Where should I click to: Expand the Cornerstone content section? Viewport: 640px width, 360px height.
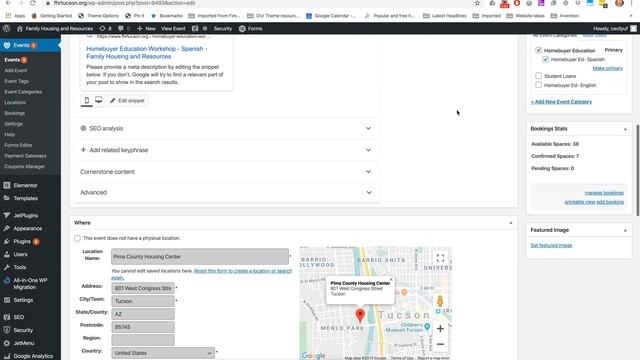tap(227, 172)
